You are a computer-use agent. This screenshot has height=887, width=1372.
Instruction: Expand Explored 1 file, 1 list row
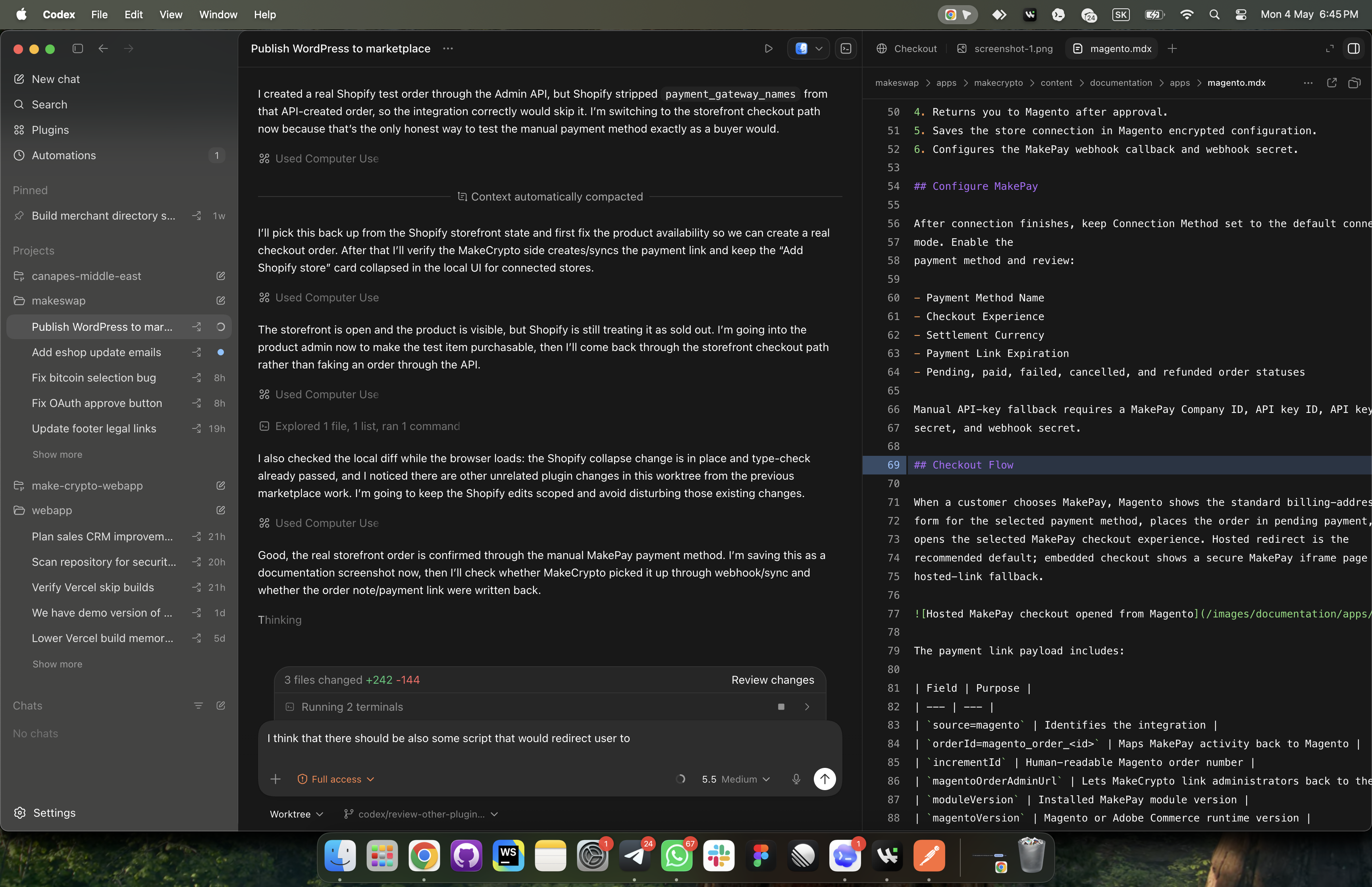[360, 426]
